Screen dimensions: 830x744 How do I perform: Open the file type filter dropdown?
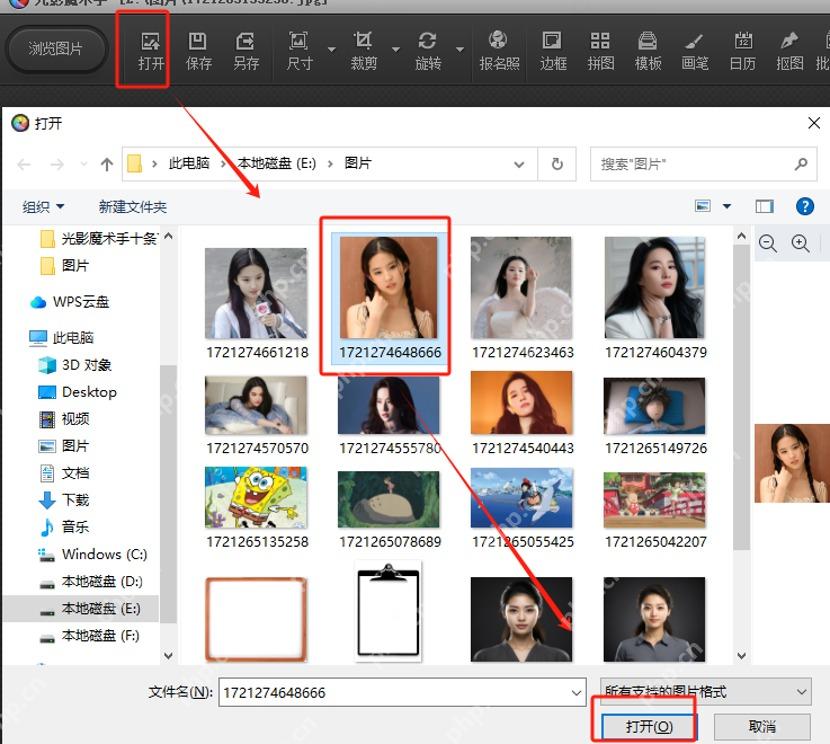coord(705,692)
